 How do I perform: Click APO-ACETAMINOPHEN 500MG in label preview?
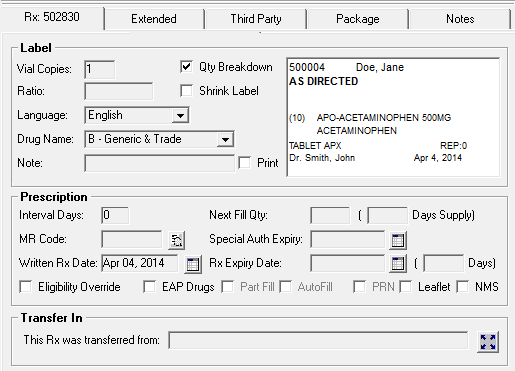[384, 118]
